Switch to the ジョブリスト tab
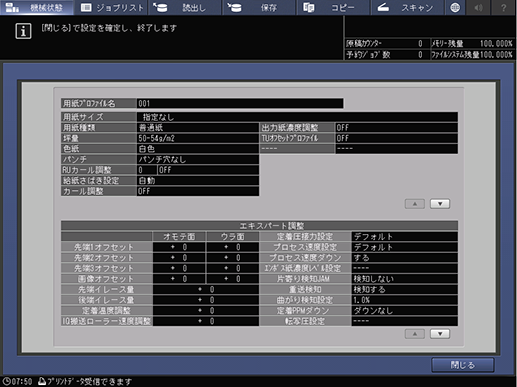Screen dimensions: 517x387 pos(111,7)
